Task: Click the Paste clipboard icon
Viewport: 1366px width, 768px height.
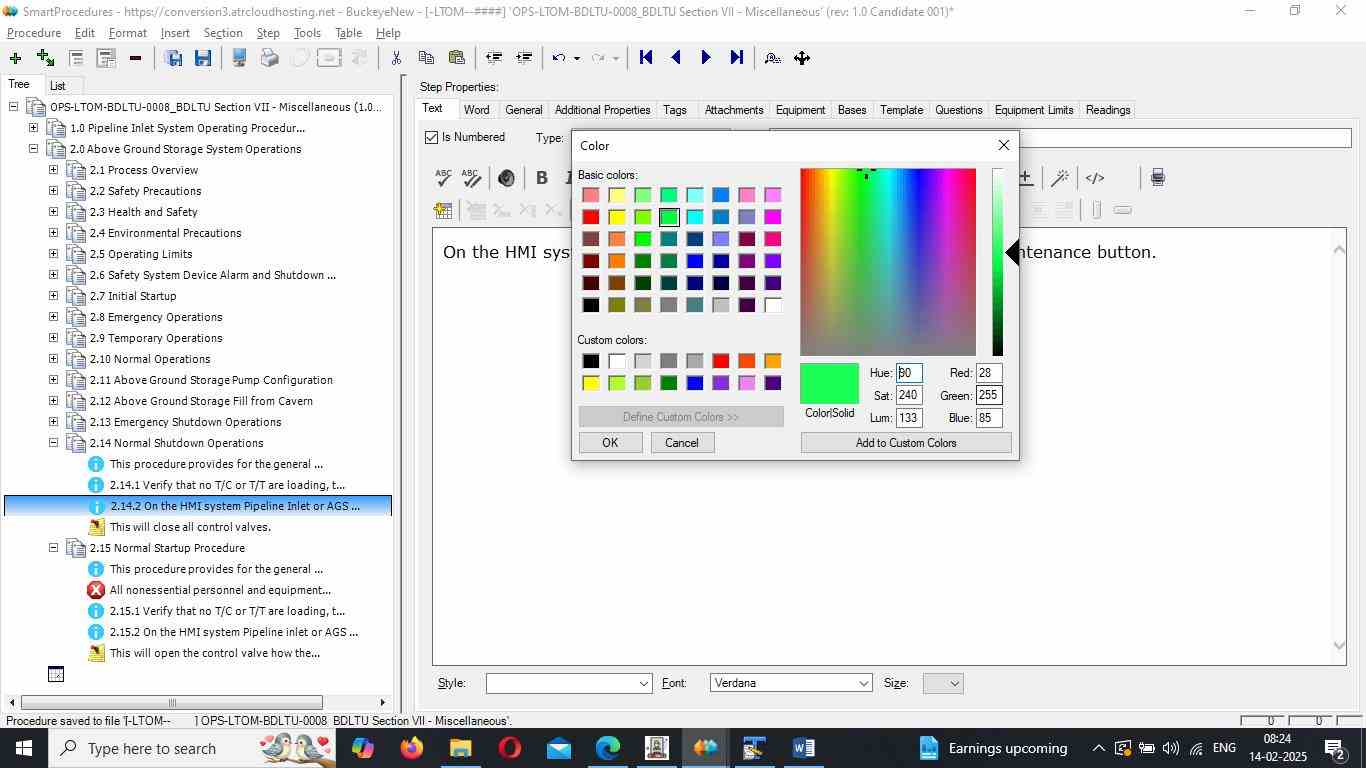Action: pyautogui.click(x=457, y=58)
